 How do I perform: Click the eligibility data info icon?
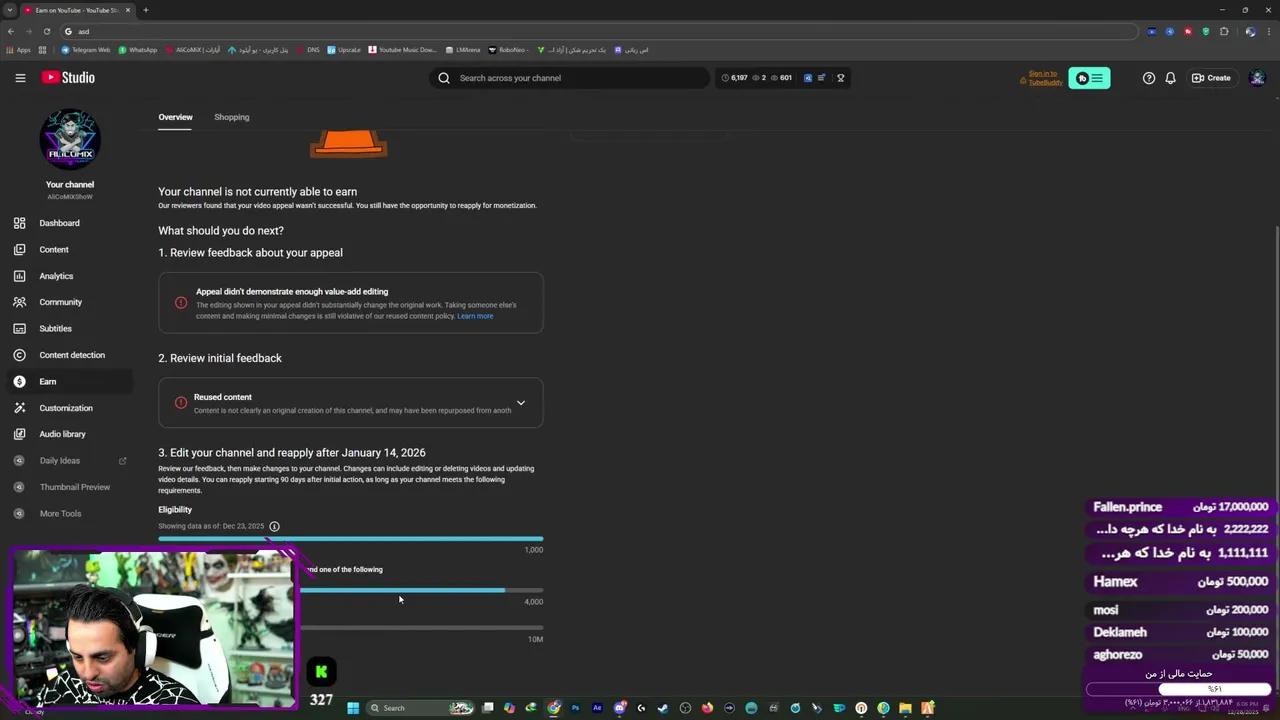(x=274, y=526)
